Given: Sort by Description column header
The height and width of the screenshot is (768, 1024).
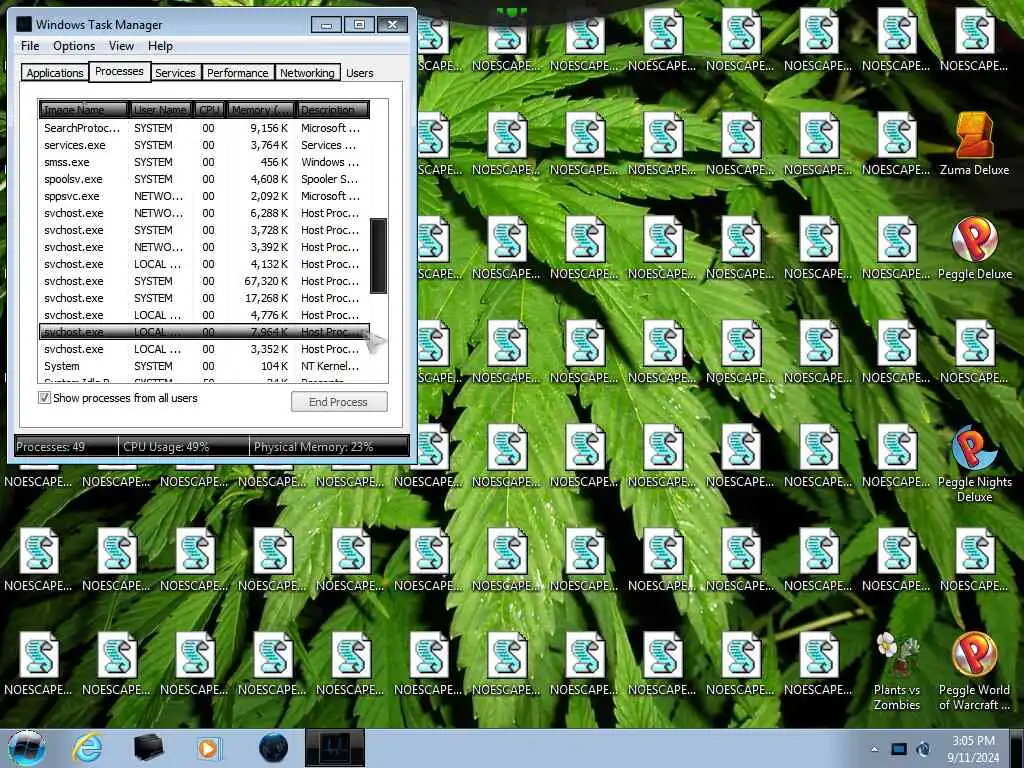Looking at the screenshot, I should (x=332, y=110).
